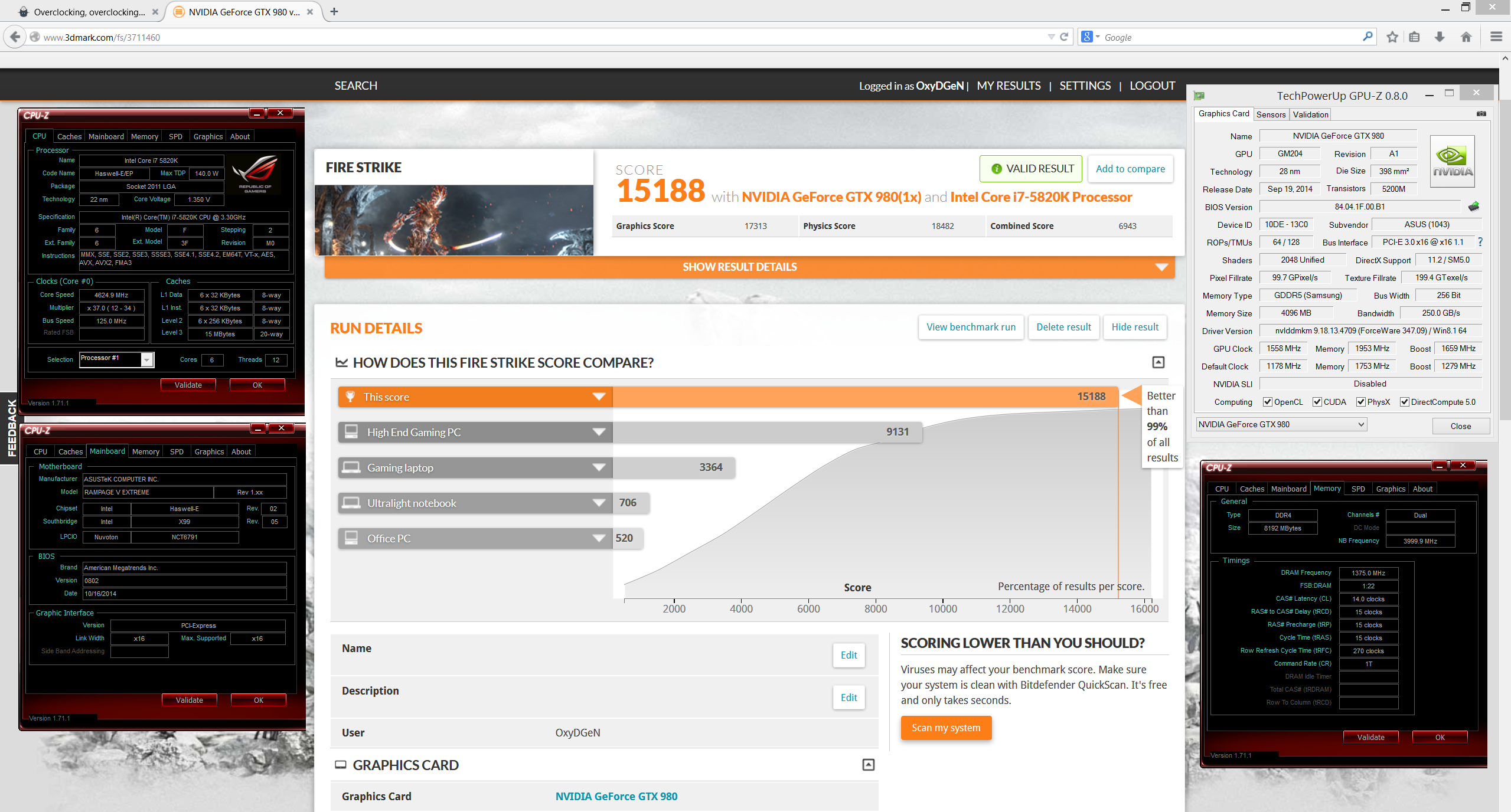This screenshot has width=1511, height=812.
Task: Open a new browser tab with plus icon
Action: (x=334, y=12)
